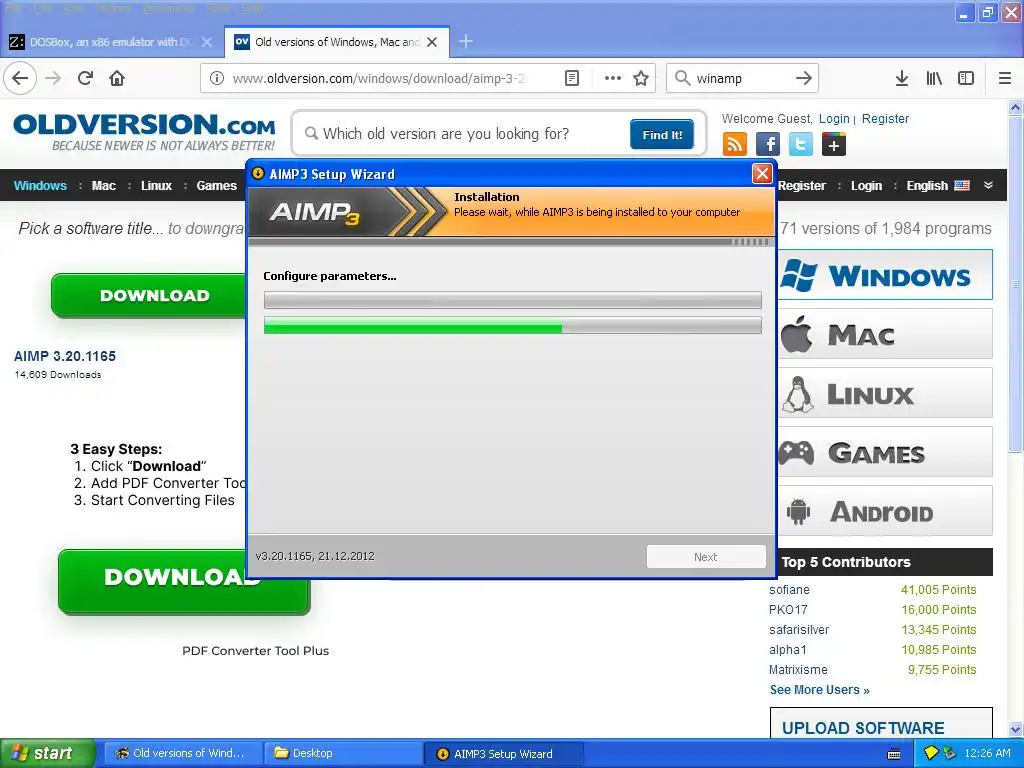Select Games in the site navigation bar

[x=216, y=185]
